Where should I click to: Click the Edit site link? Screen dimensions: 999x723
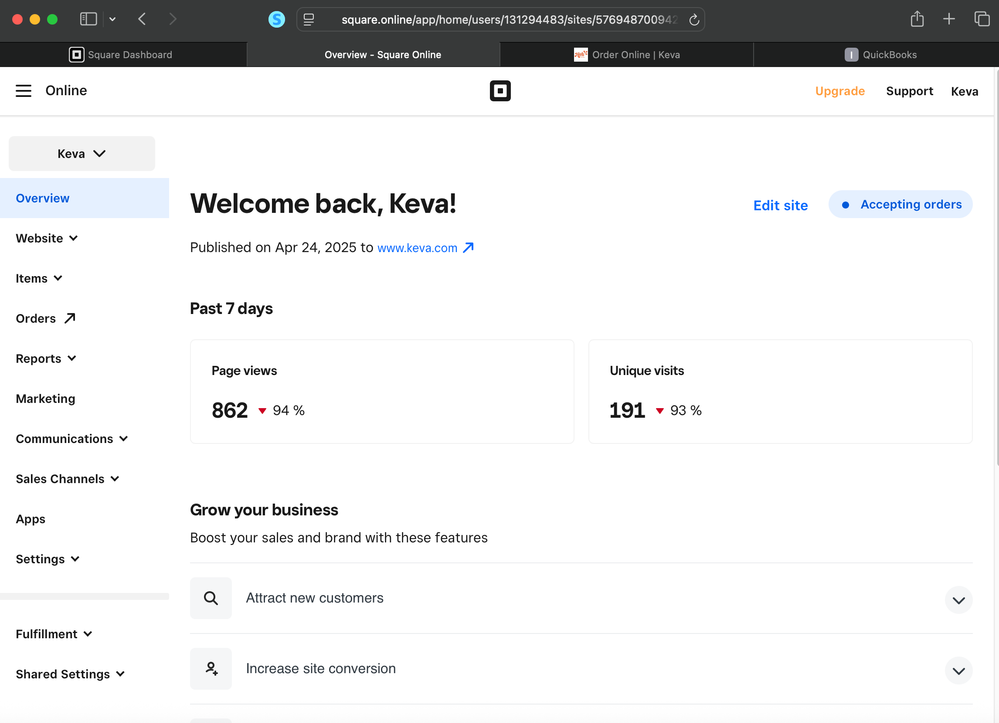(x=780, y=205)
